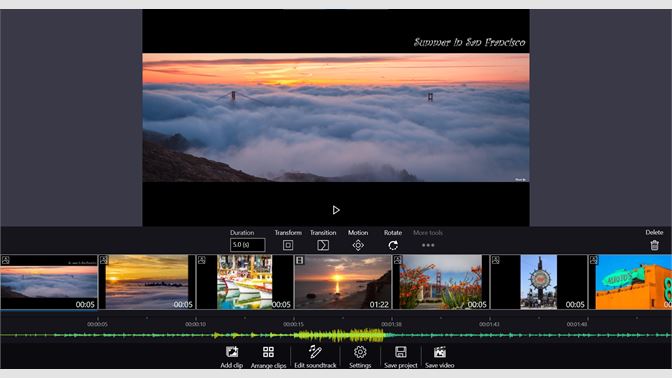Click the 00:00:15 timeline marker
Screen dimensions: 672x378
[x=294, y=324]
